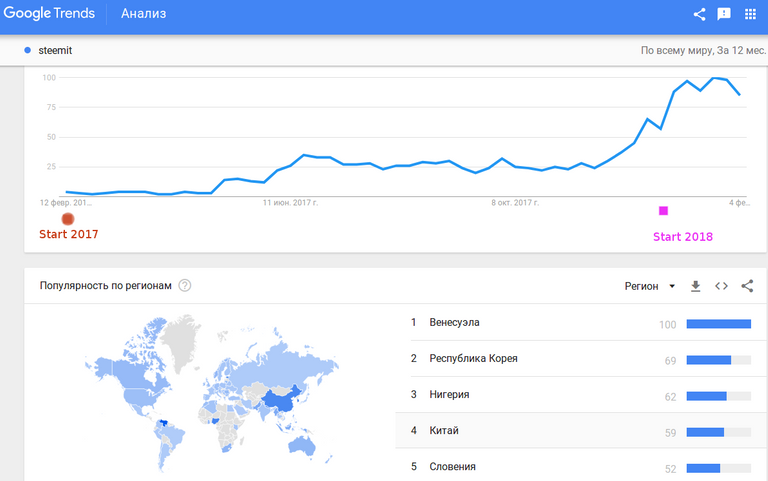Select Китай in the ranking
The image size is (768, 481).
click(444, 431)
